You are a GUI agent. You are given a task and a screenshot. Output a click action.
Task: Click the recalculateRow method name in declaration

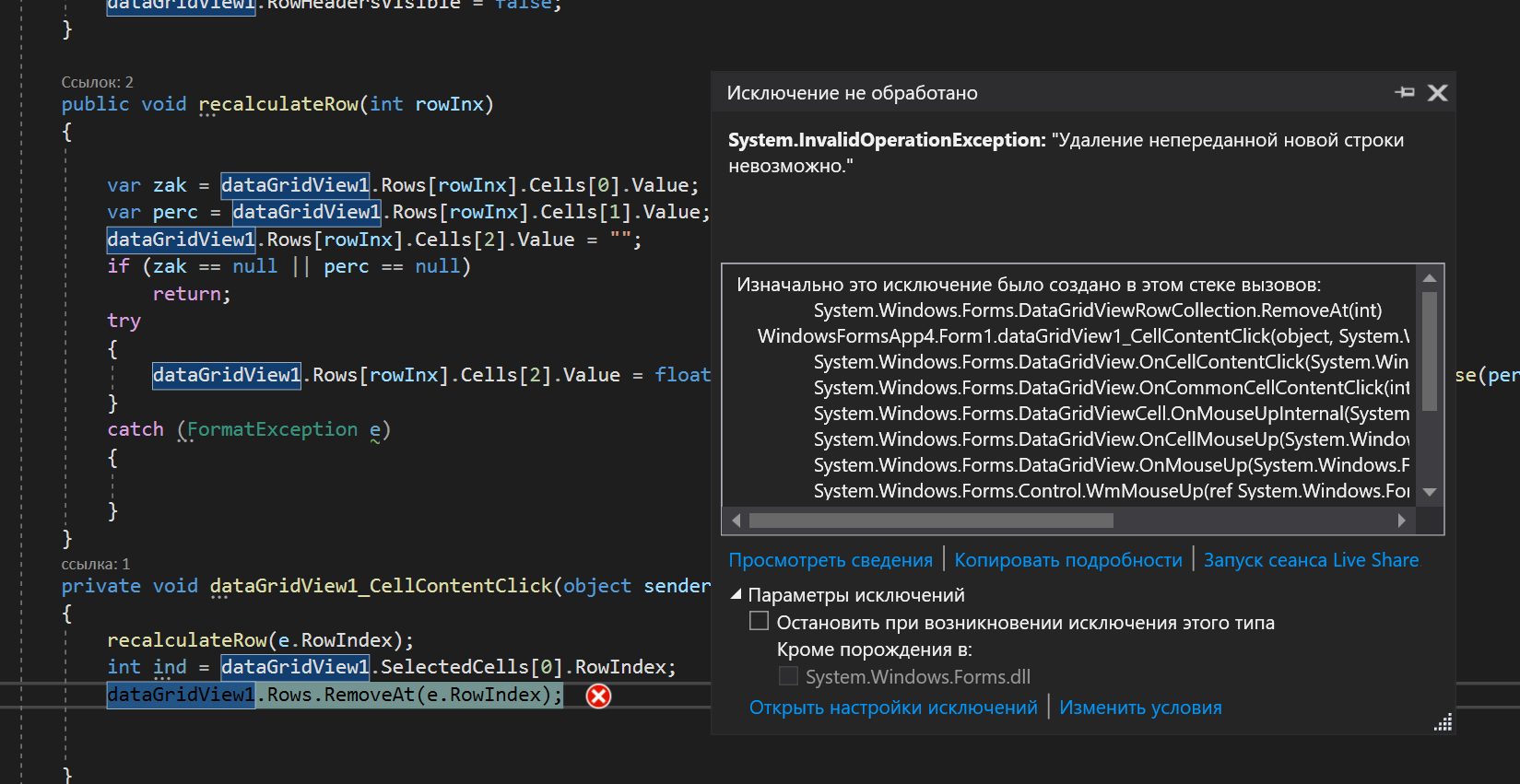(278, 104)
